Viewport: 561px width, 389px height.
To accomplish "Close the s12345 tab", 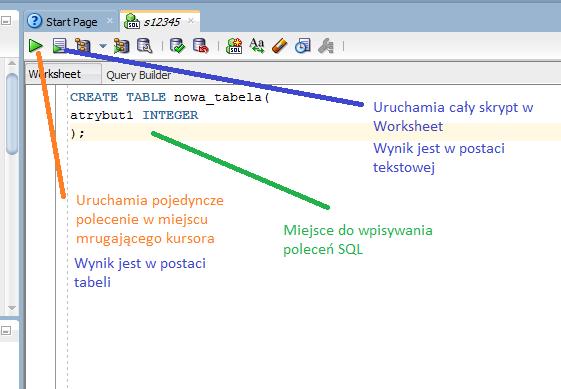I will click(x=191, y=21).
